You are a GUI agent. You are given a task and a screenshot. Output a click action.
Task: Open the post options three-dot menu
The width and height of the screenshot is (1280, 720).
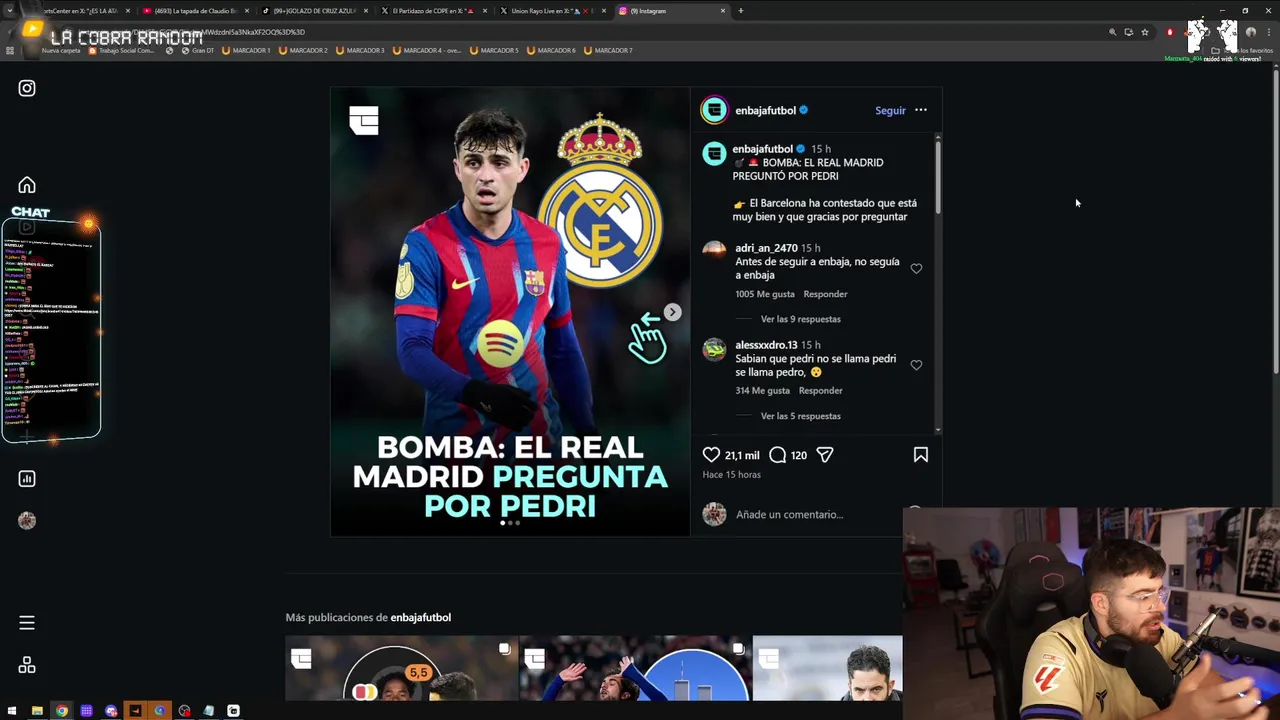click(x=921, y=110)
